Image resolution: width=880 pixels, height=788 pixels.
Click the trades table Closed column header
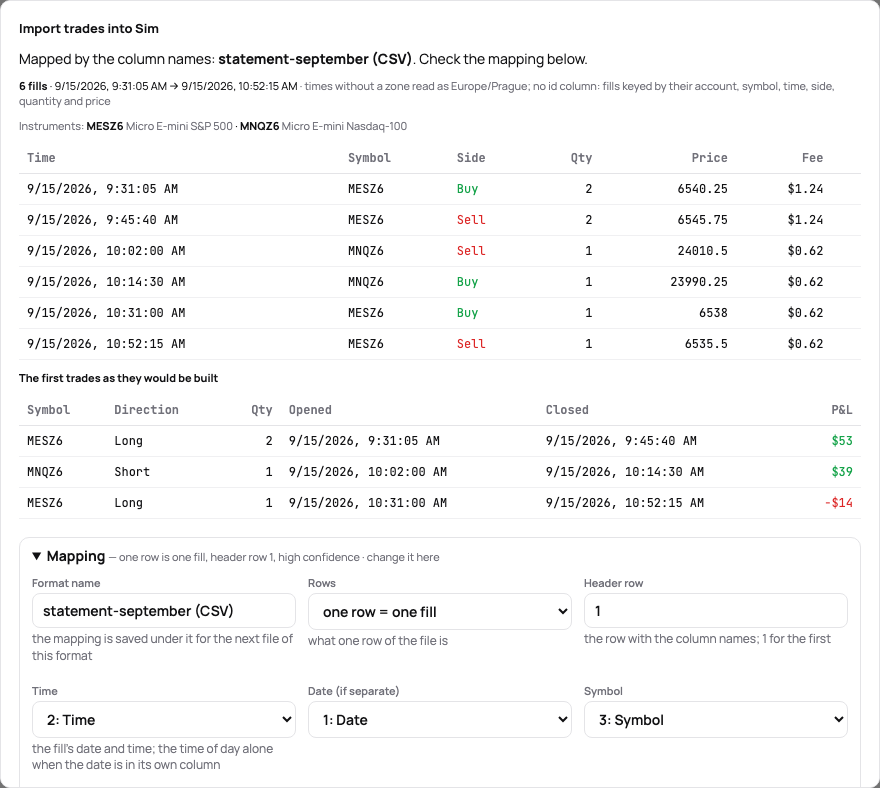pyautogui.click(x=567, y=410)
